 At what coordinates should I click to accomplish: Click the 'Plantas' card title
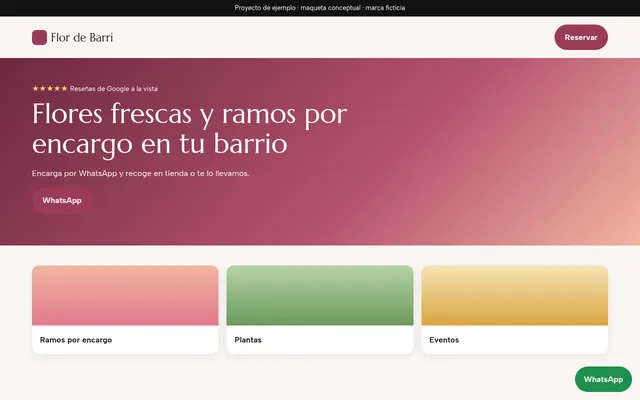click(x=248, y=340)
